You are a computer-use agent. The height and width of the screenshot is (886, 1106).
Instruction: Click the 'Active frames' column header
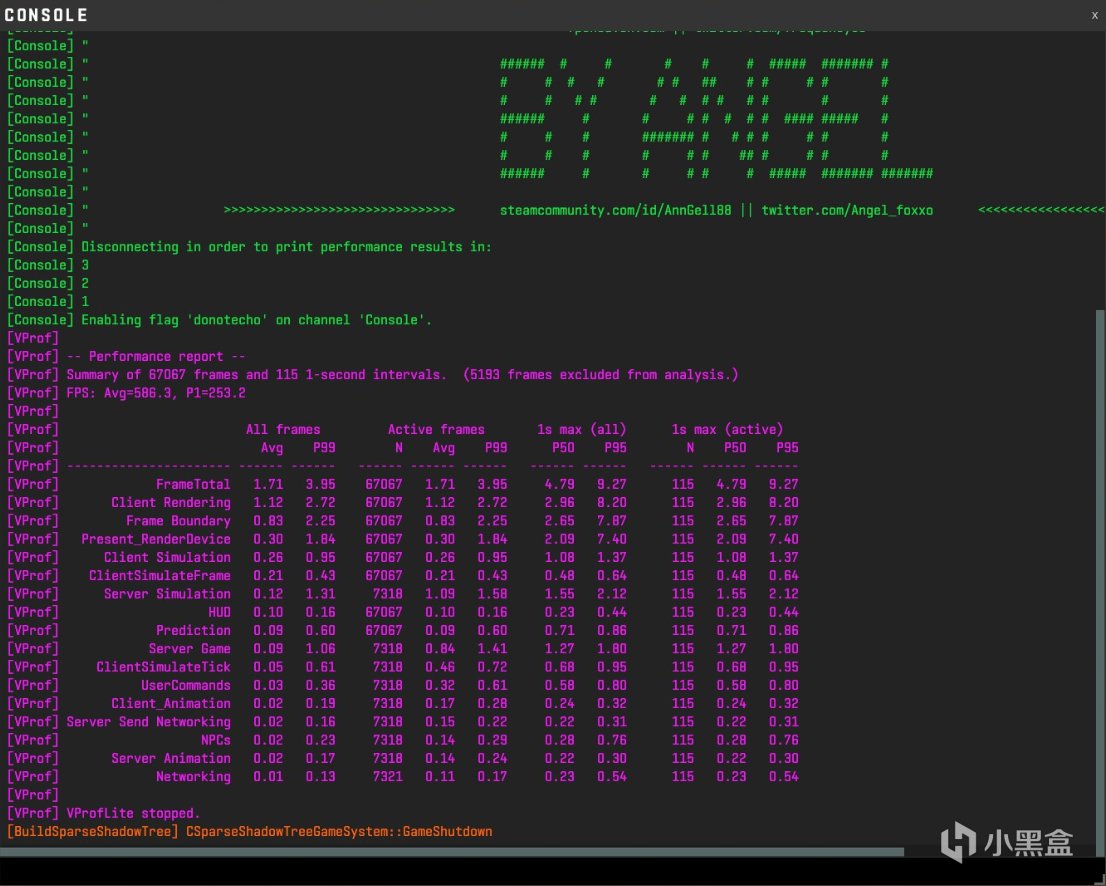436,430
